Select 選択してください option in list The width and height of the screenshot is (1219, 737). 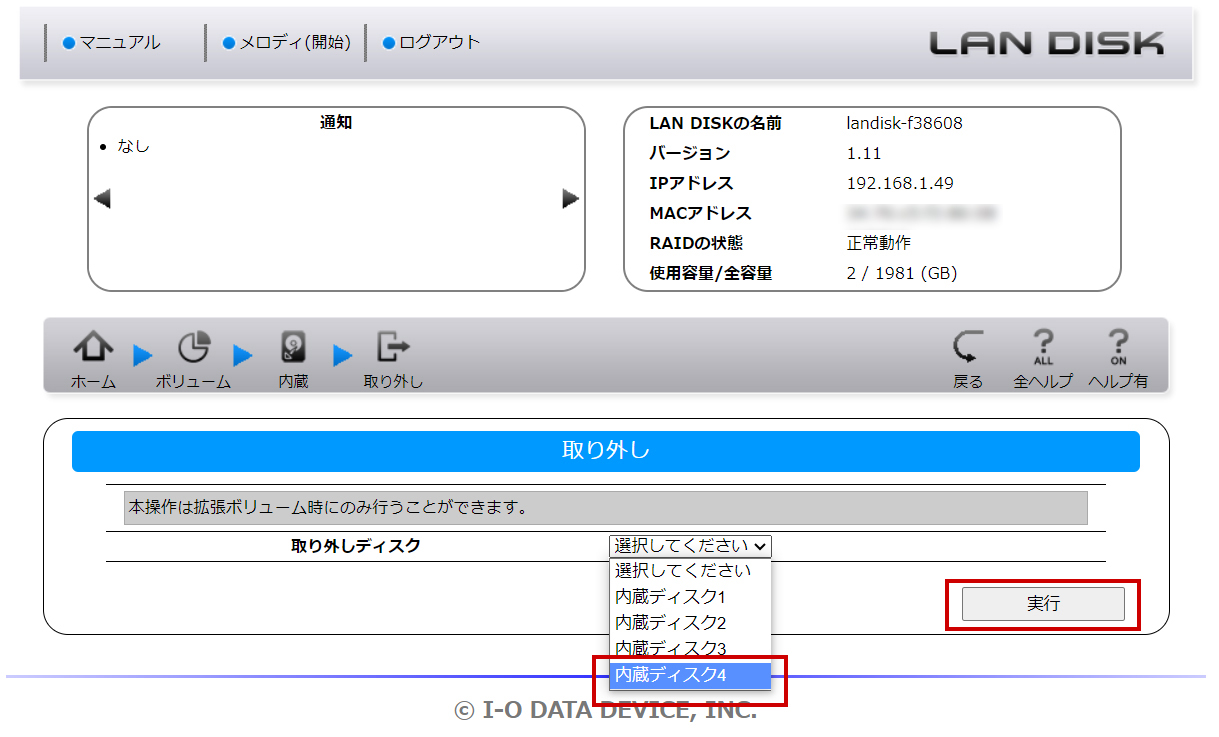pos(690,571)
